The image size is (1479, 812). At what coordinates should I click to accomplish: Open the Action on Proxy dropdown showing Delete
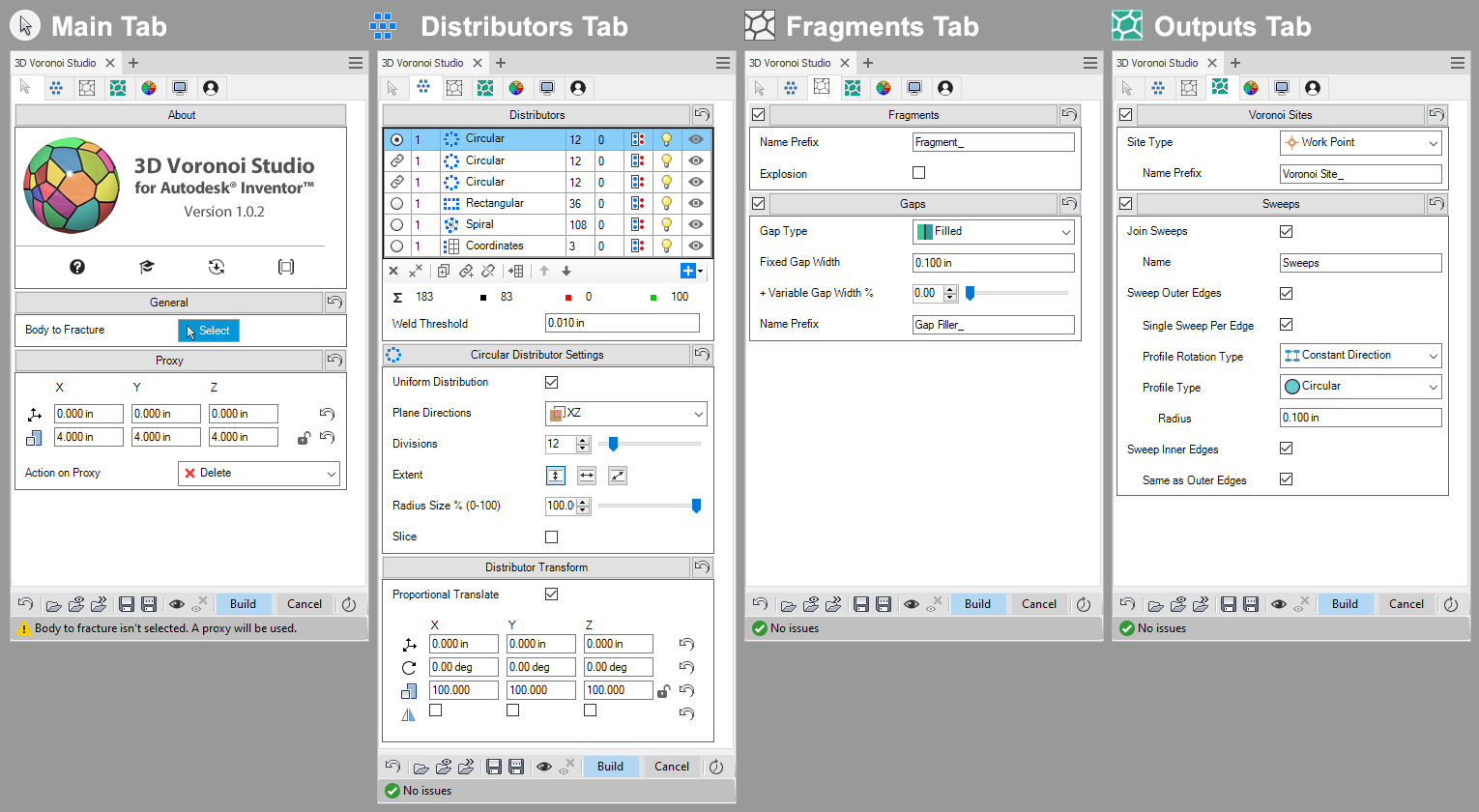[259, 474]
